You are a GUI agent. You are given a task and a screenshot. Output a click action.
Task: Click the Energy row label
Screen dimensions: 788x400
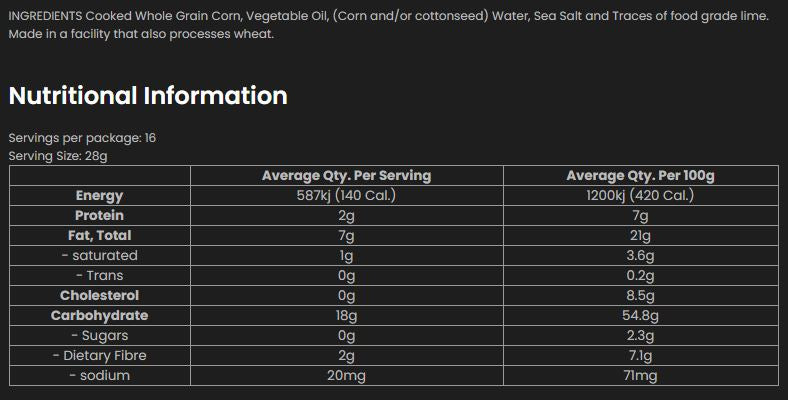click(x=99, y=196)
